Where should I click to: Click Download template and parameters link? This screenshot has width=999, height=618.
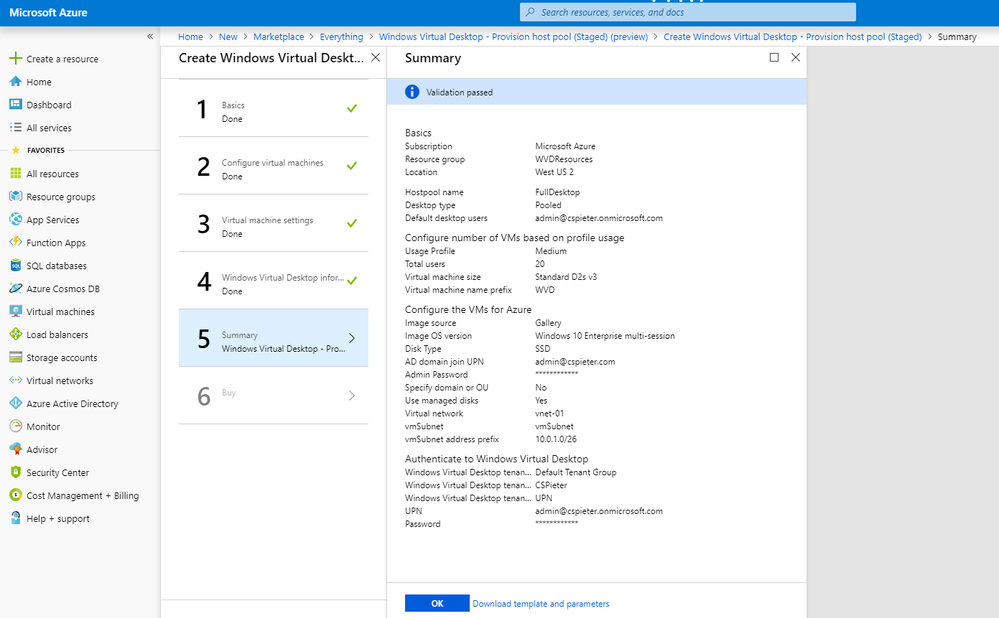(541, 603)
